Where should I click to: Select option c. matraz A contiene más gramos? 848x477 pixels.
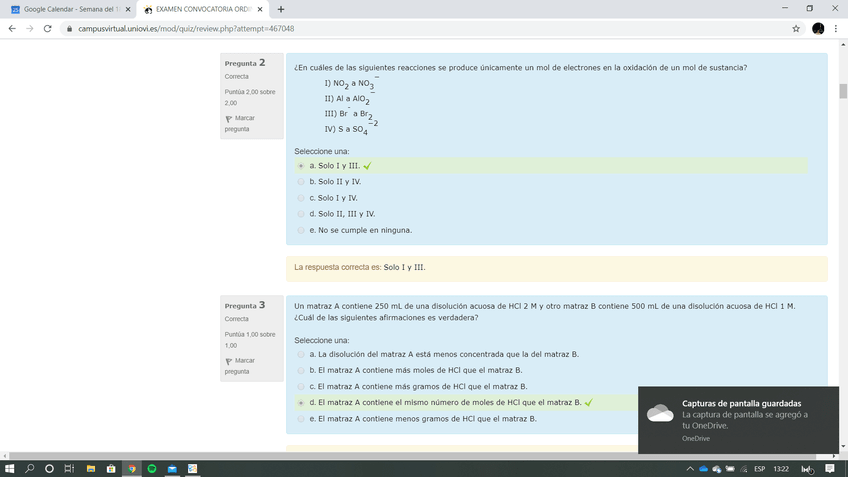[x=301, y=387]
